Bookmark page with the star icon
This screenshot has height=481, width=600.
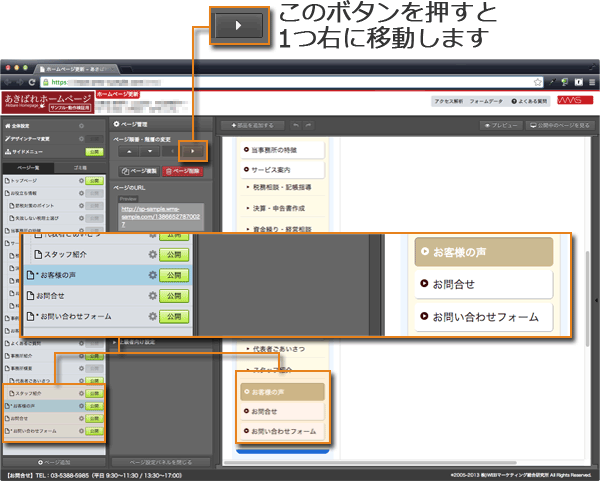pyautogui.click(x=537, y=81)
